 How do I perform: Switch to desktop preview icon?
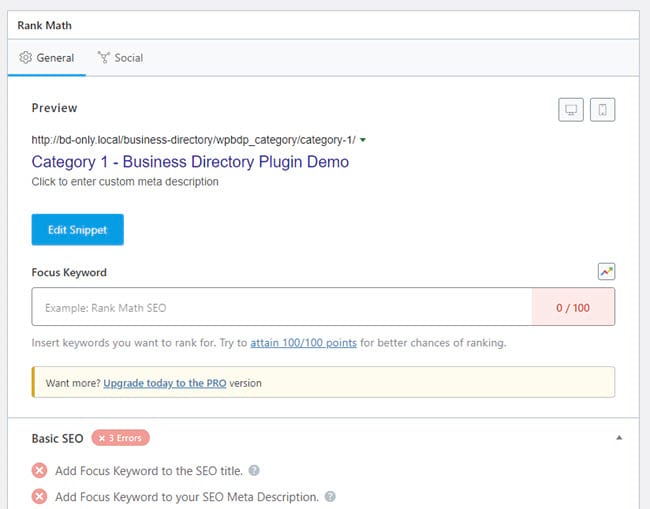click(x=571, y=110)
